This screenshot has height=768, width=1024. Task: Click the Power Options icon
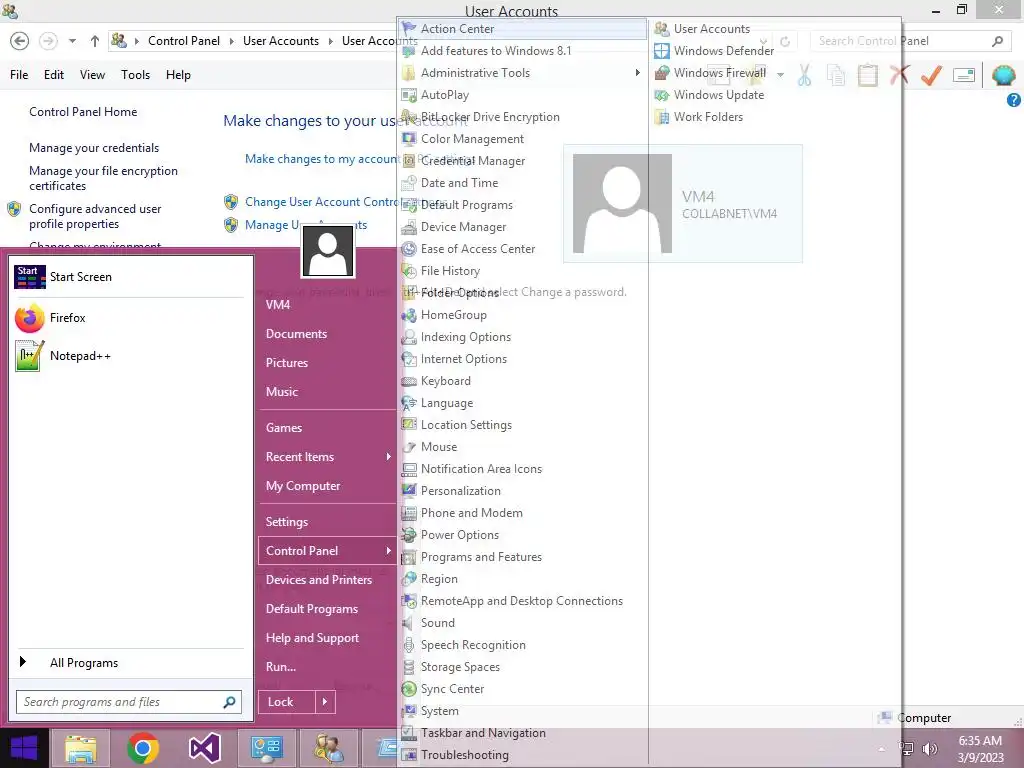point(409,535)
